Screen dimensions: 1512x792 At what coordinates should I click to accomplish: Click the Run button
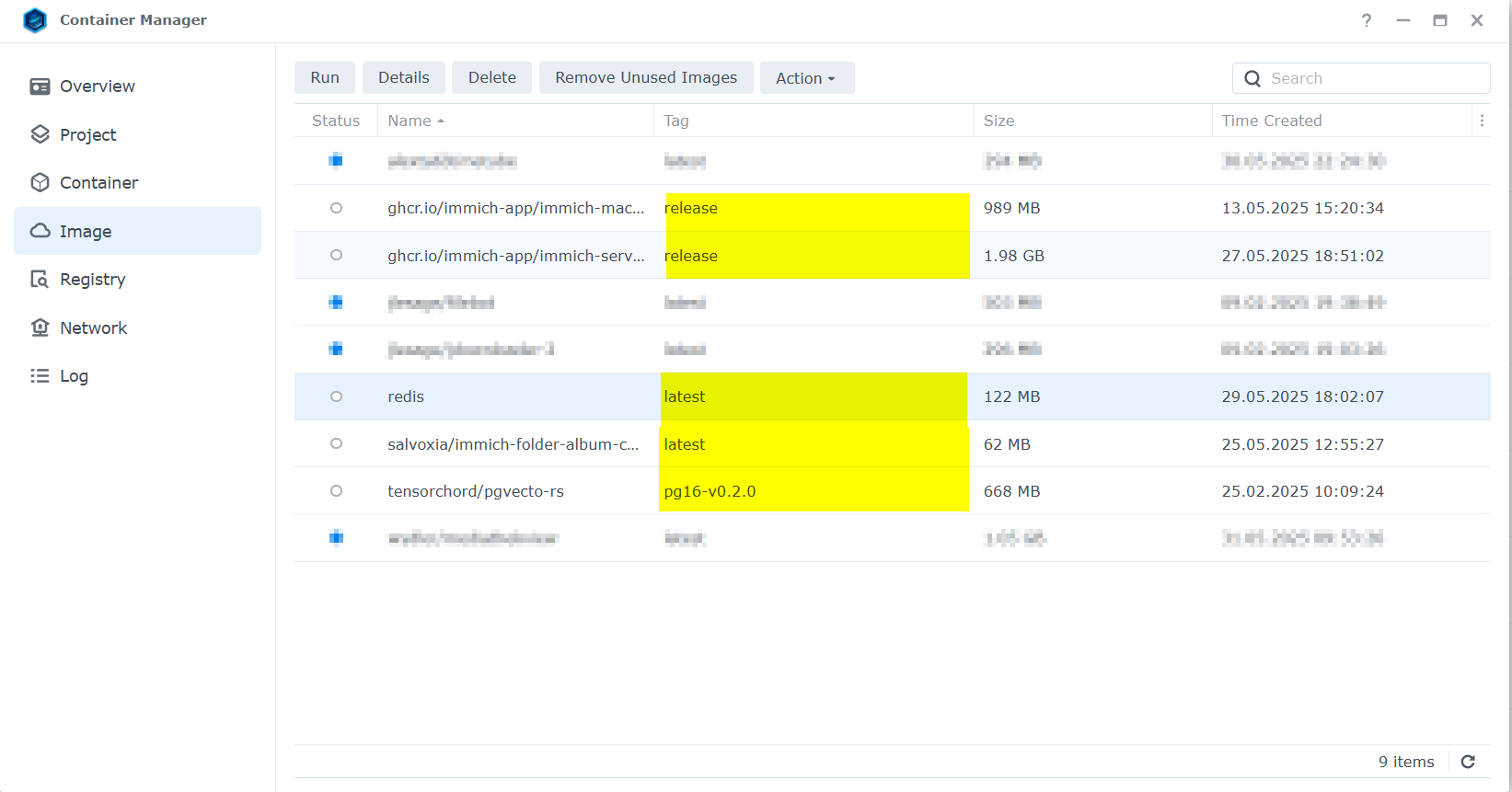pyautogui.click(x=325, y=78)
